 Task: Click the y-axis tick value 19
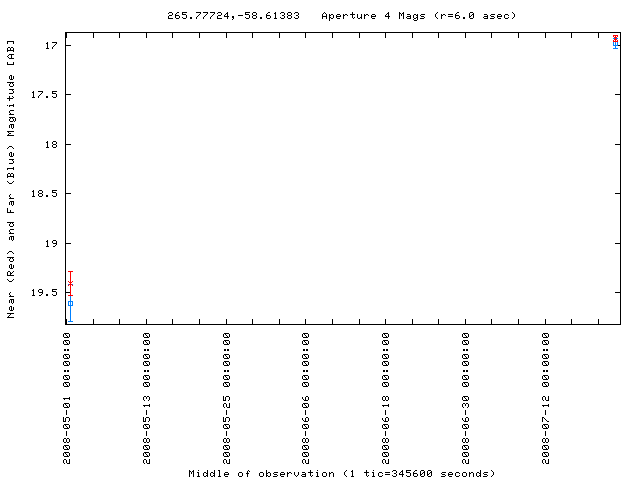pos(52,244)
